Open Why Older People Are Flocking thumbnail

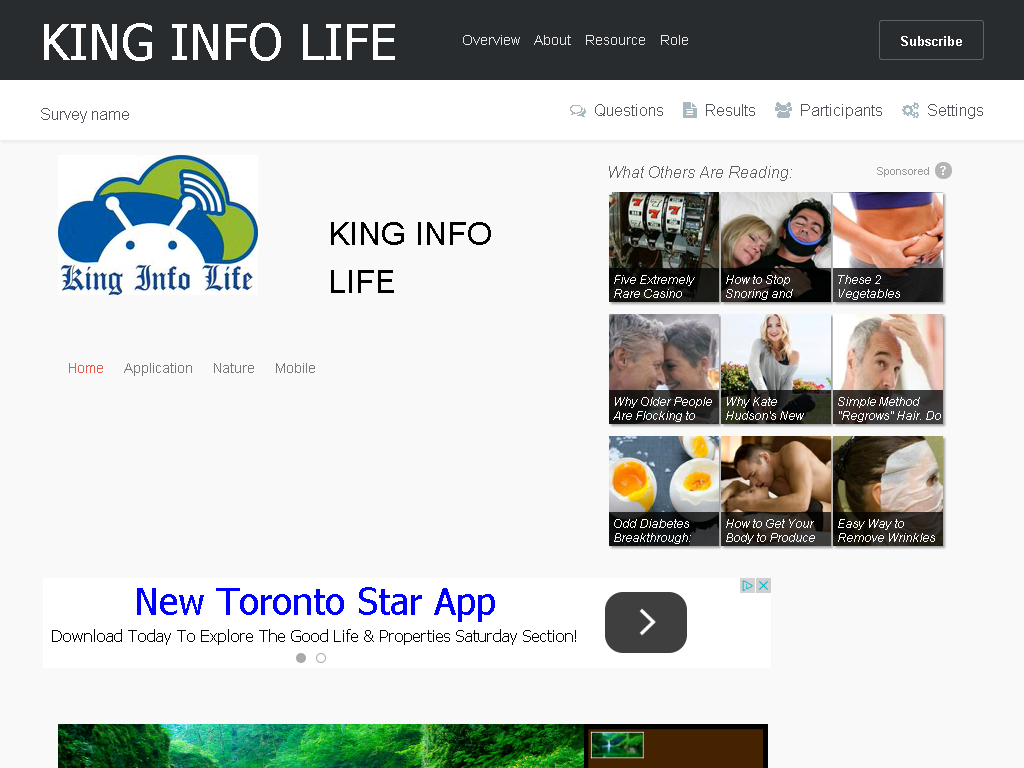664,369
